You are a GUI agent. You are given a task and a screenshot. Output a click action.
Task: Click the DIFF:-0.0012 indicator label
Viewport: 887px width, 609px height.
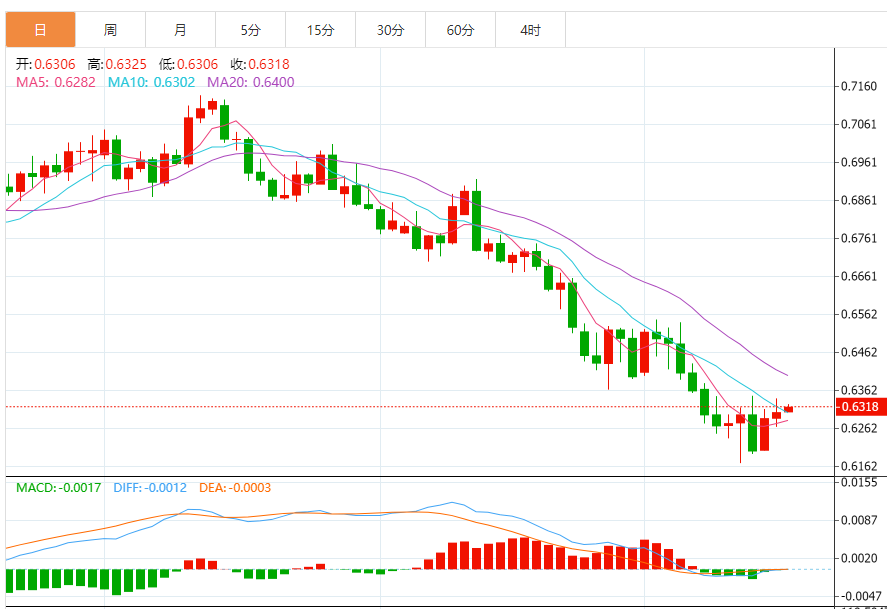150,487
